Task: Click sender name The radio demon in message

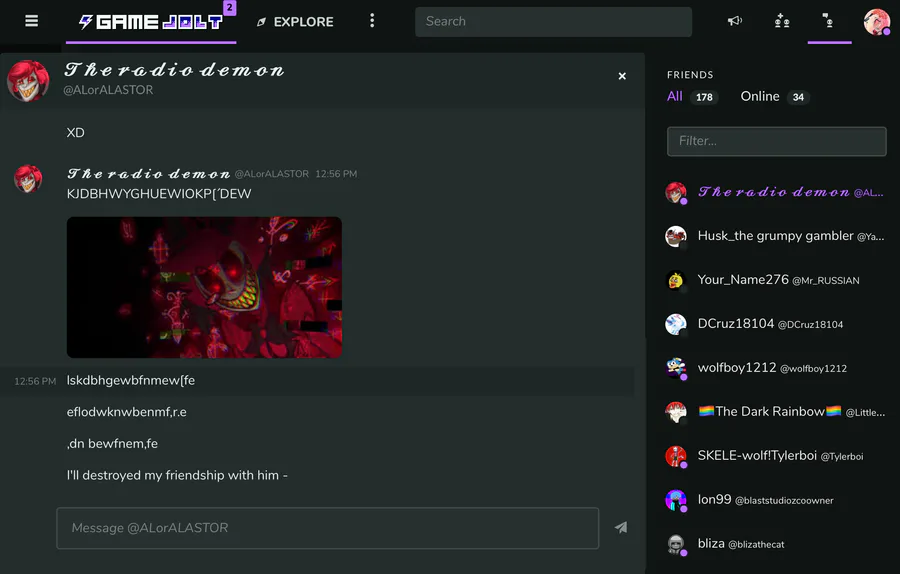Action: [x=149, y=173]
